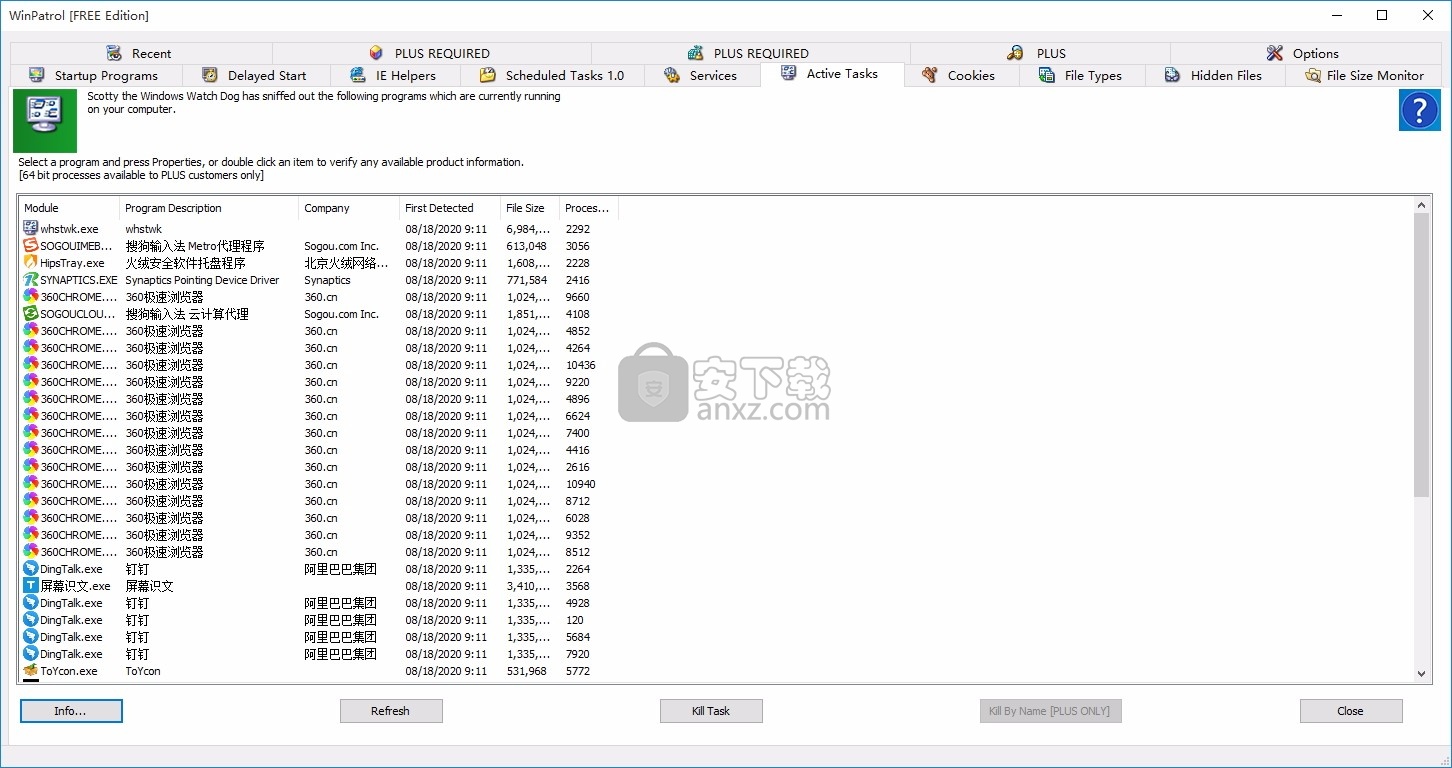Click the Services tab gear icon
This screenshot has height=768, width=1452.
(x=672, y=75)
